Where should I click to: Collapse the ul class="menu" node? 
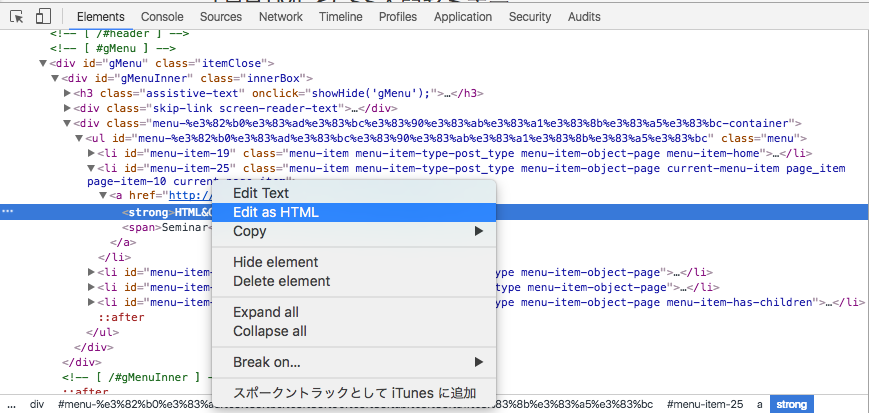click(79, 138)
